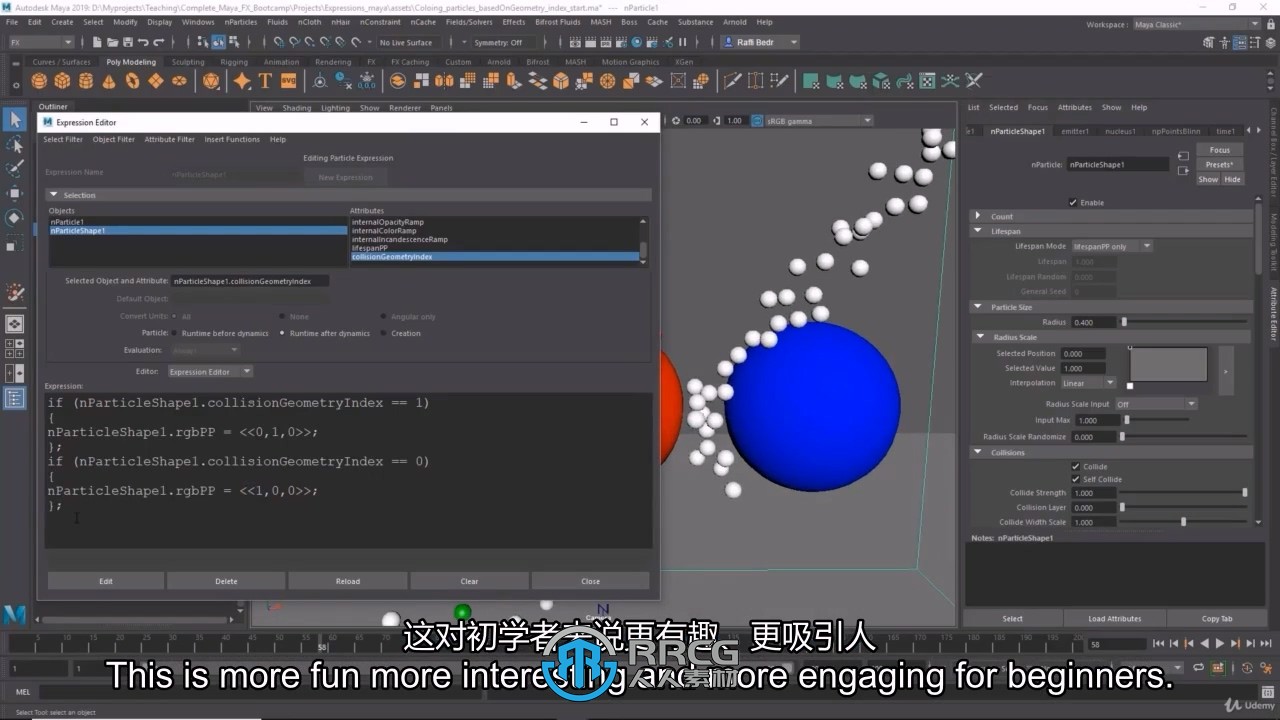Select the Runtime after dynamics radio button
Viewport: 1280px width, 720px height.
click(x=283, y=333)
